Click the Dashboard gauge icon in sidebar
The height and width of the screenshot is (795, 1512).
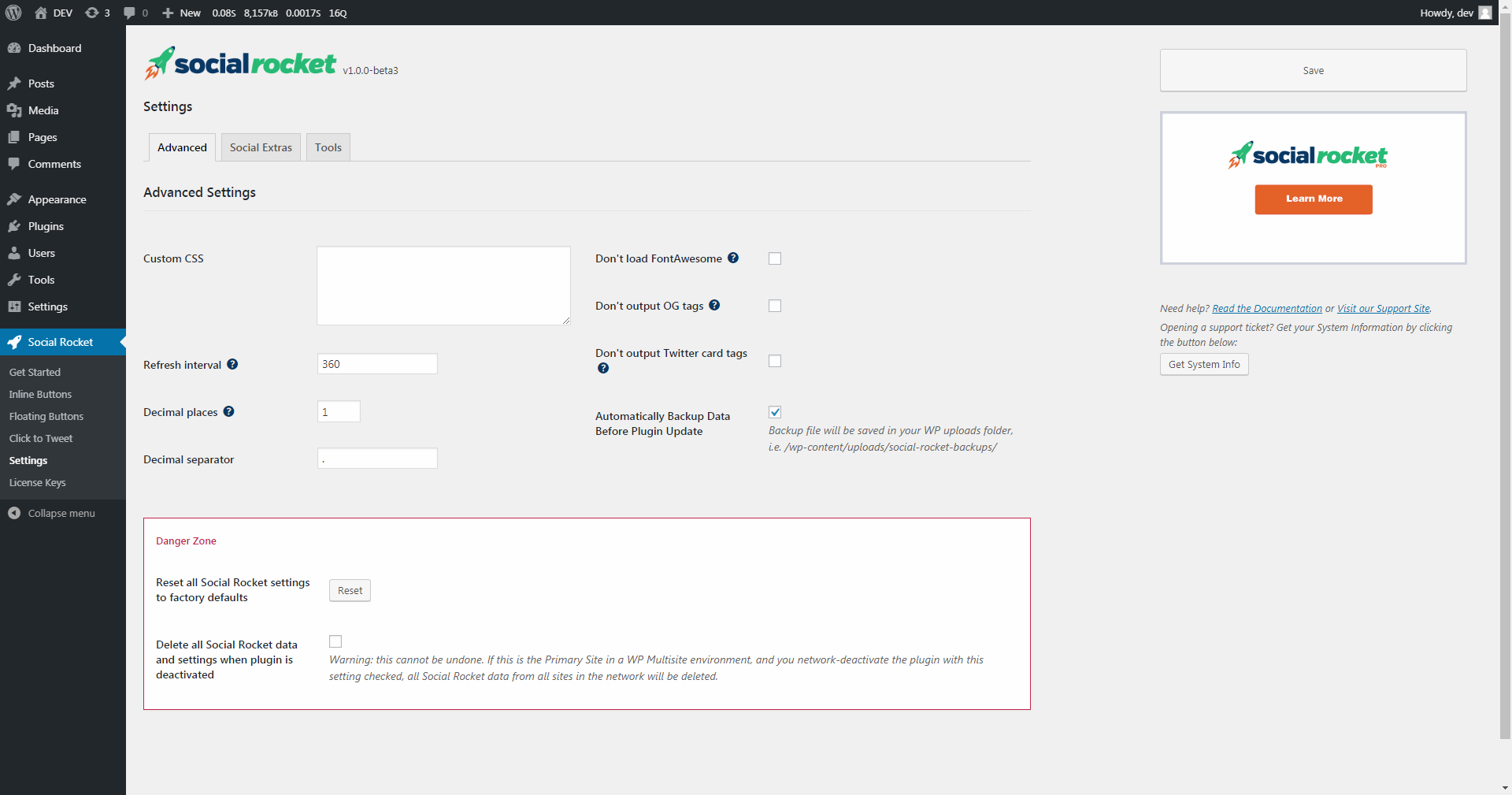point(14,48)
